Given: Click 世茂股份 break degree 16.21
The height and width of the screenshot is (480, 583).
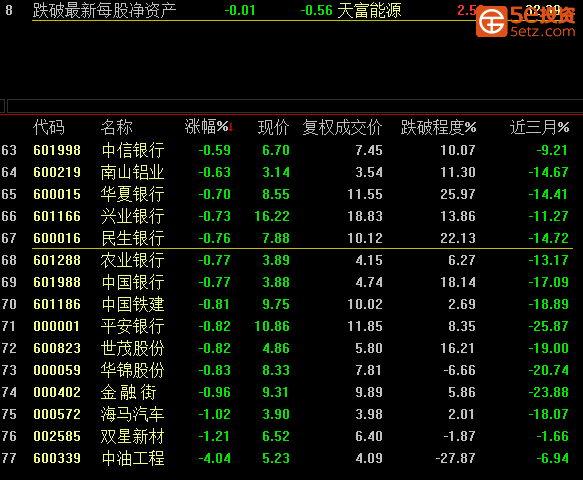Looking at the screenshot, I should coord(458,348).
